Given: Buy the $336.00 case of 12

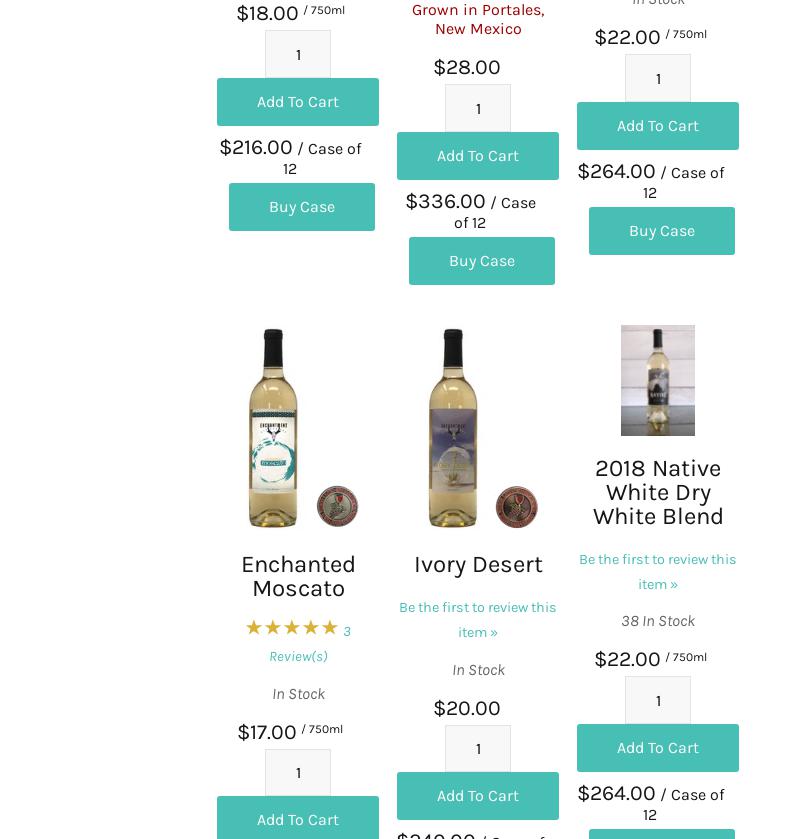Looking at the screenshot, I should coord(482,261).
